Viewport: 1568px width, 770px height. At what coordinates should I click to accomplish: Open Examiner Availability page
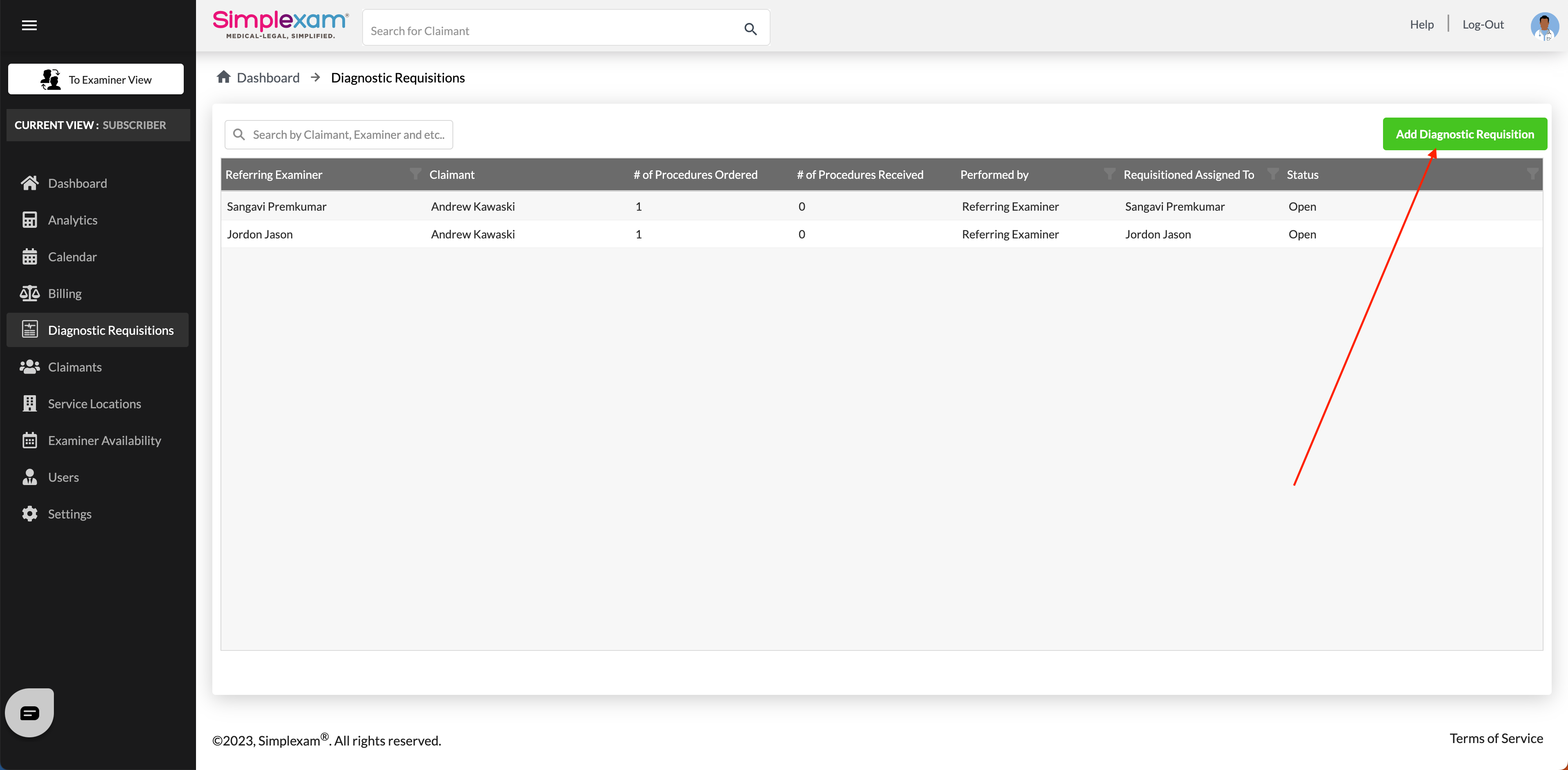coord(104,440)
